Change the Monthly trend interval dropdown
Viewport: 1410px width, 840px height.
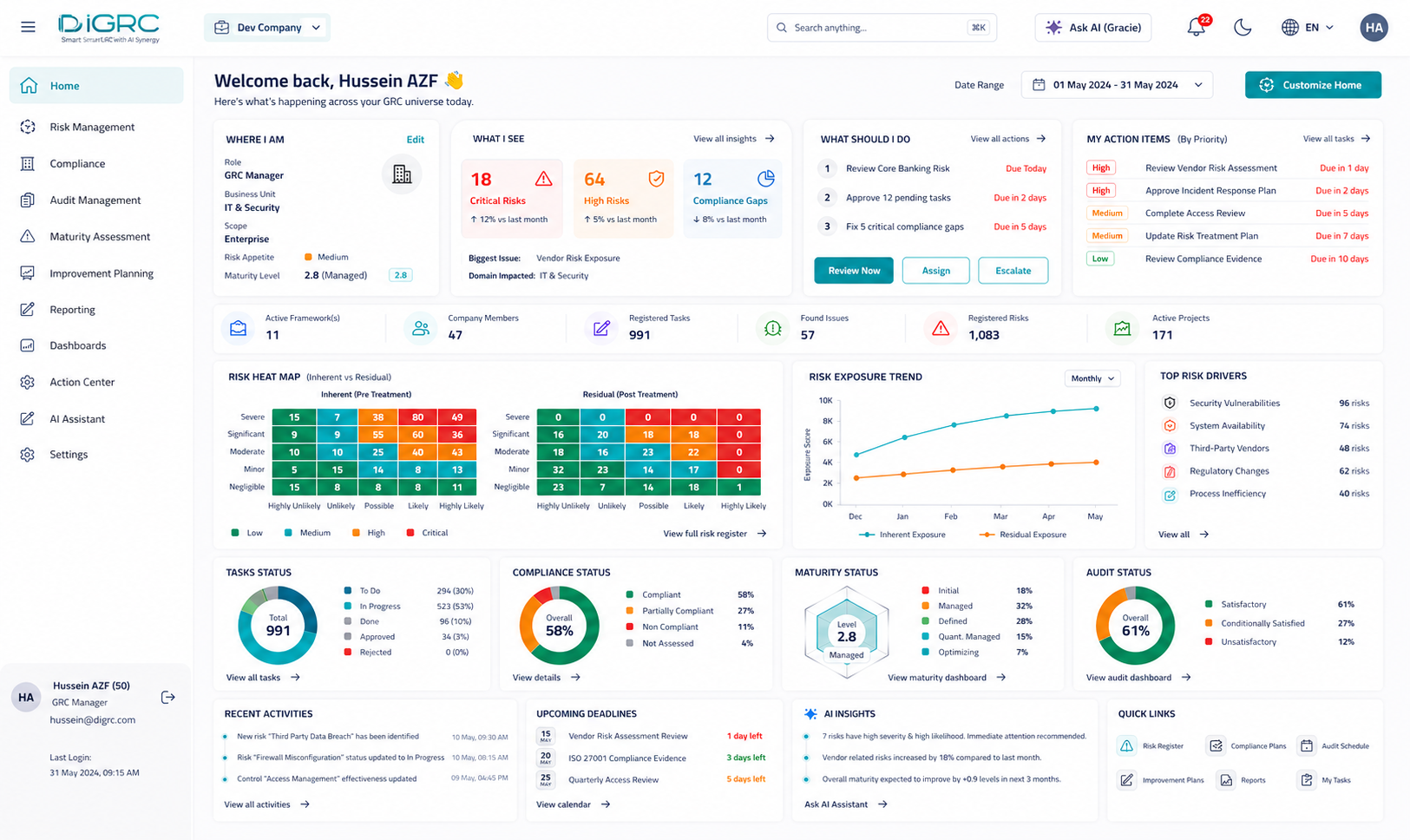(1092, 378)
